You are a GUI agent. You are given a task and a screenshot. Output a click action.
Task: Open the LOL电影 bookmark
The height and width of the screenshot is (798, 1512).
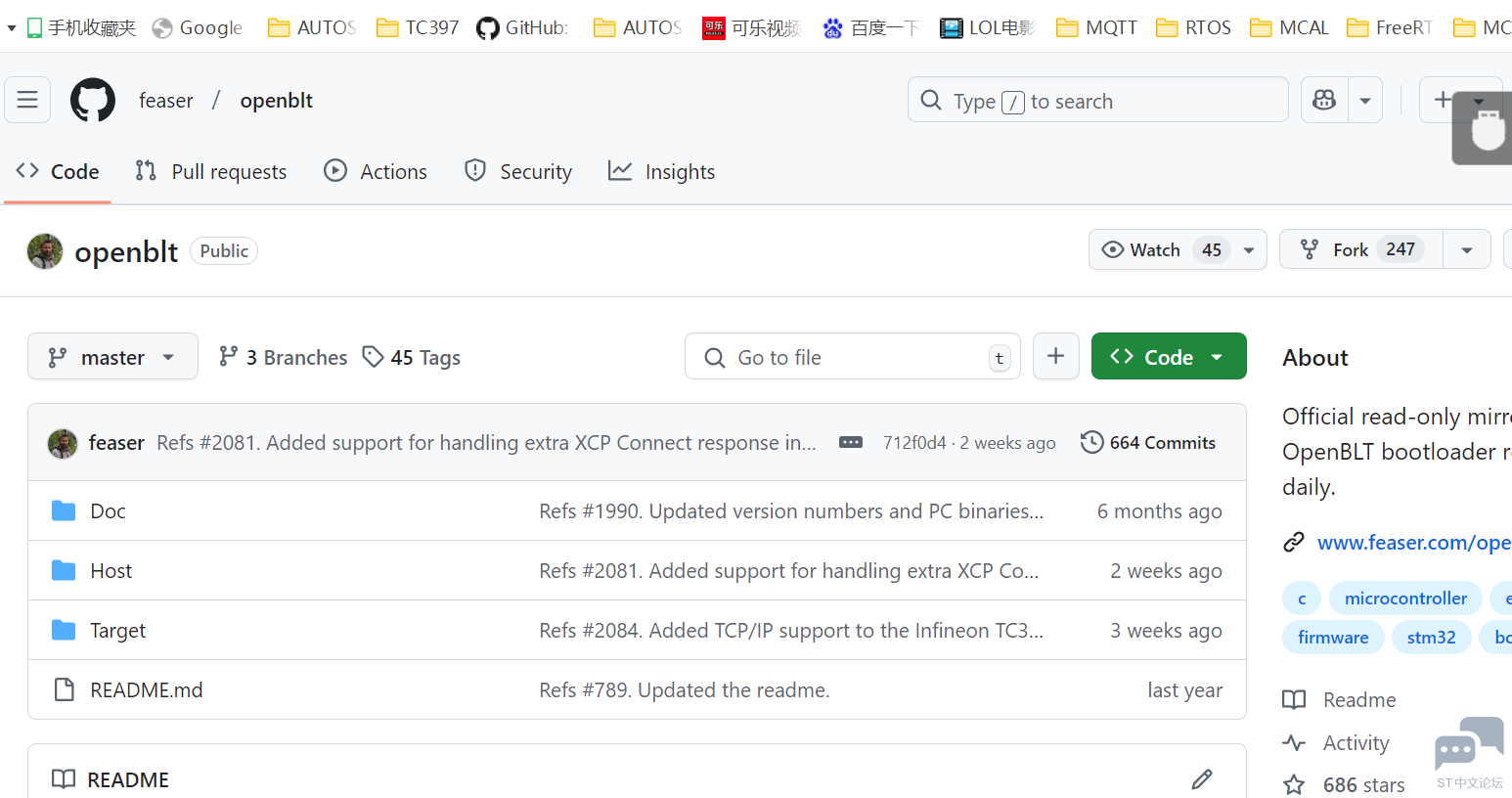click(988, 27)
